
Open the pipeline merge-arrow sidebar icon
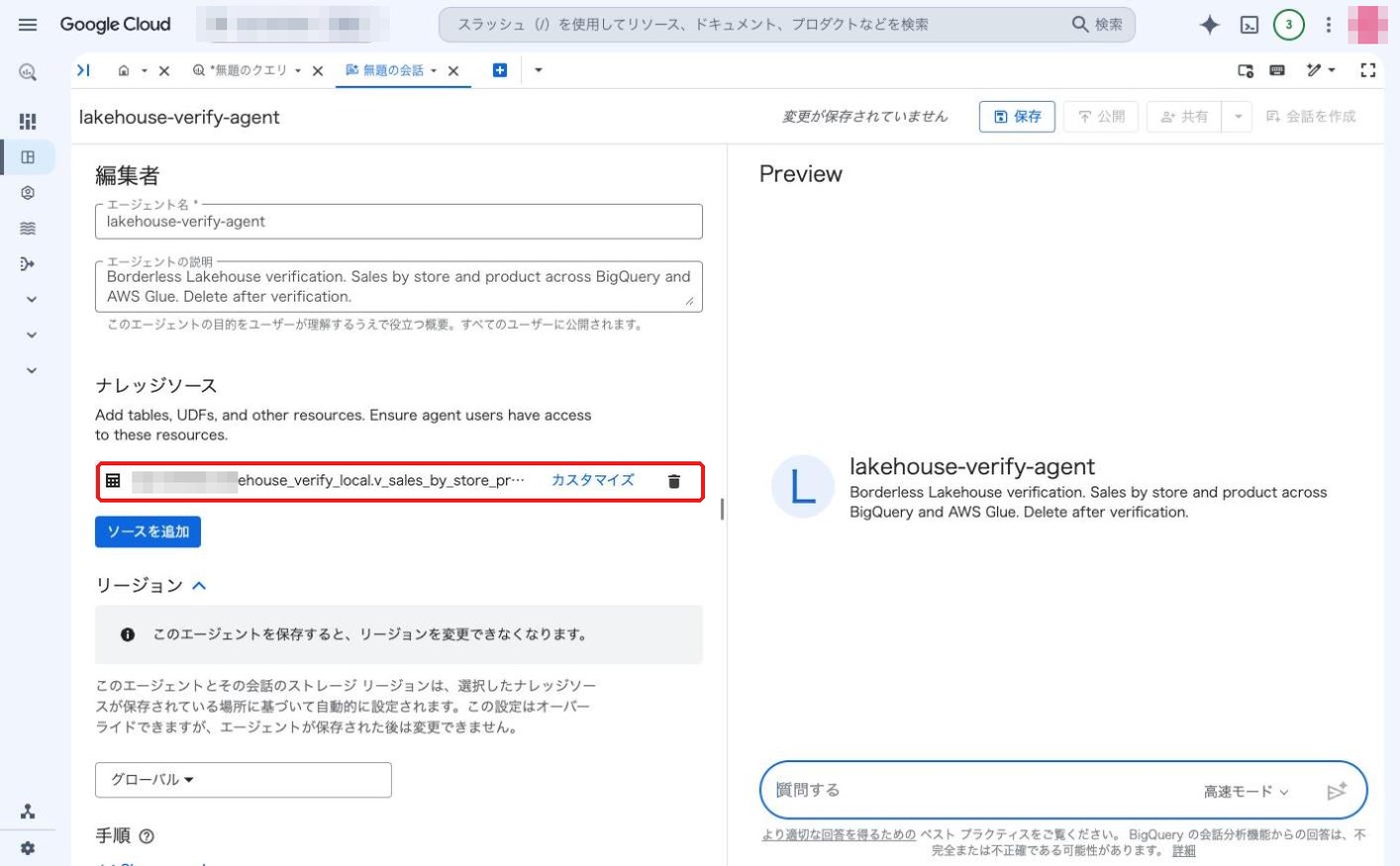[x=28, y=264]
